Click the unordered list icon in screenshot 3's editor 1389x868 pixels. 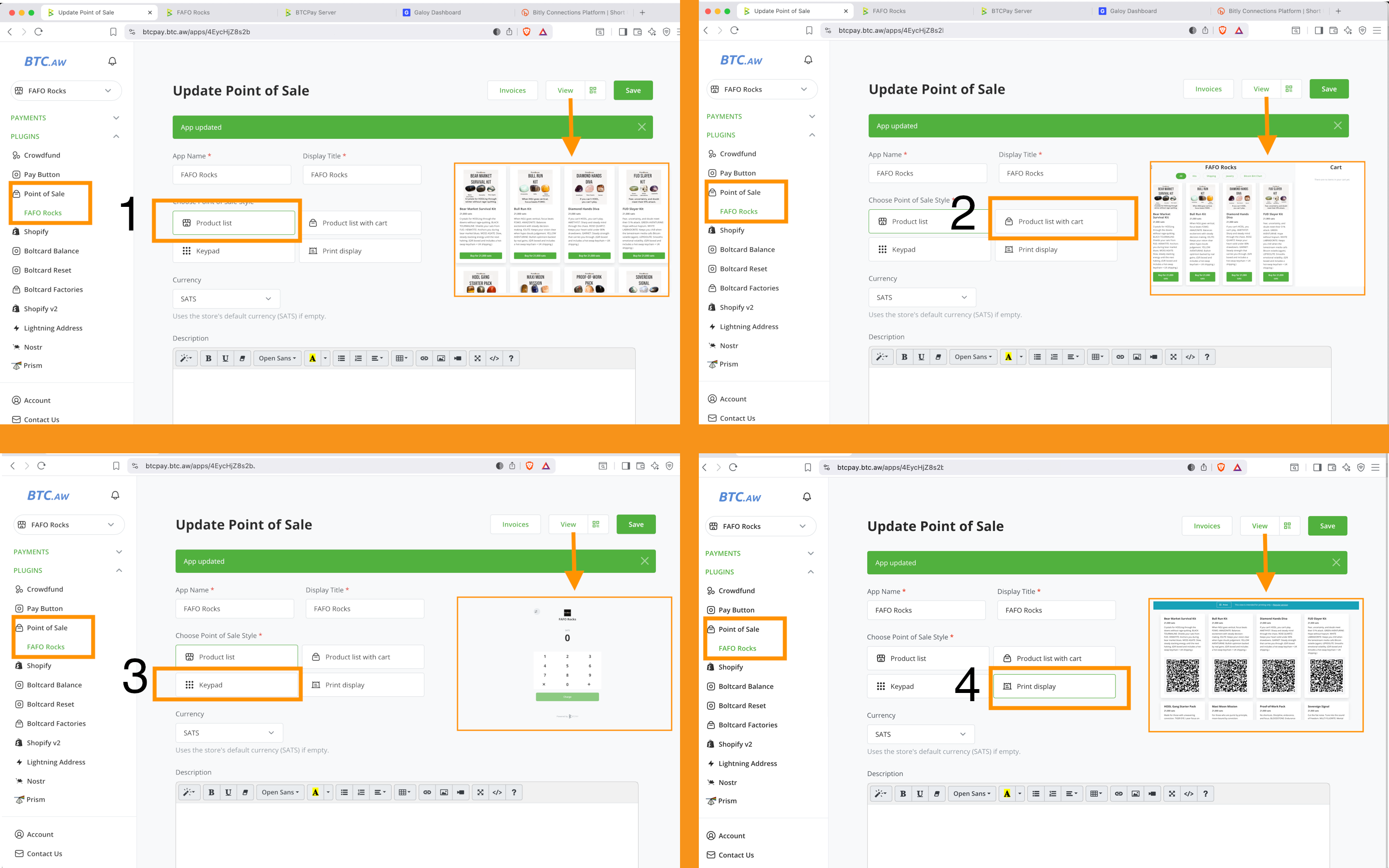[344, 792]
